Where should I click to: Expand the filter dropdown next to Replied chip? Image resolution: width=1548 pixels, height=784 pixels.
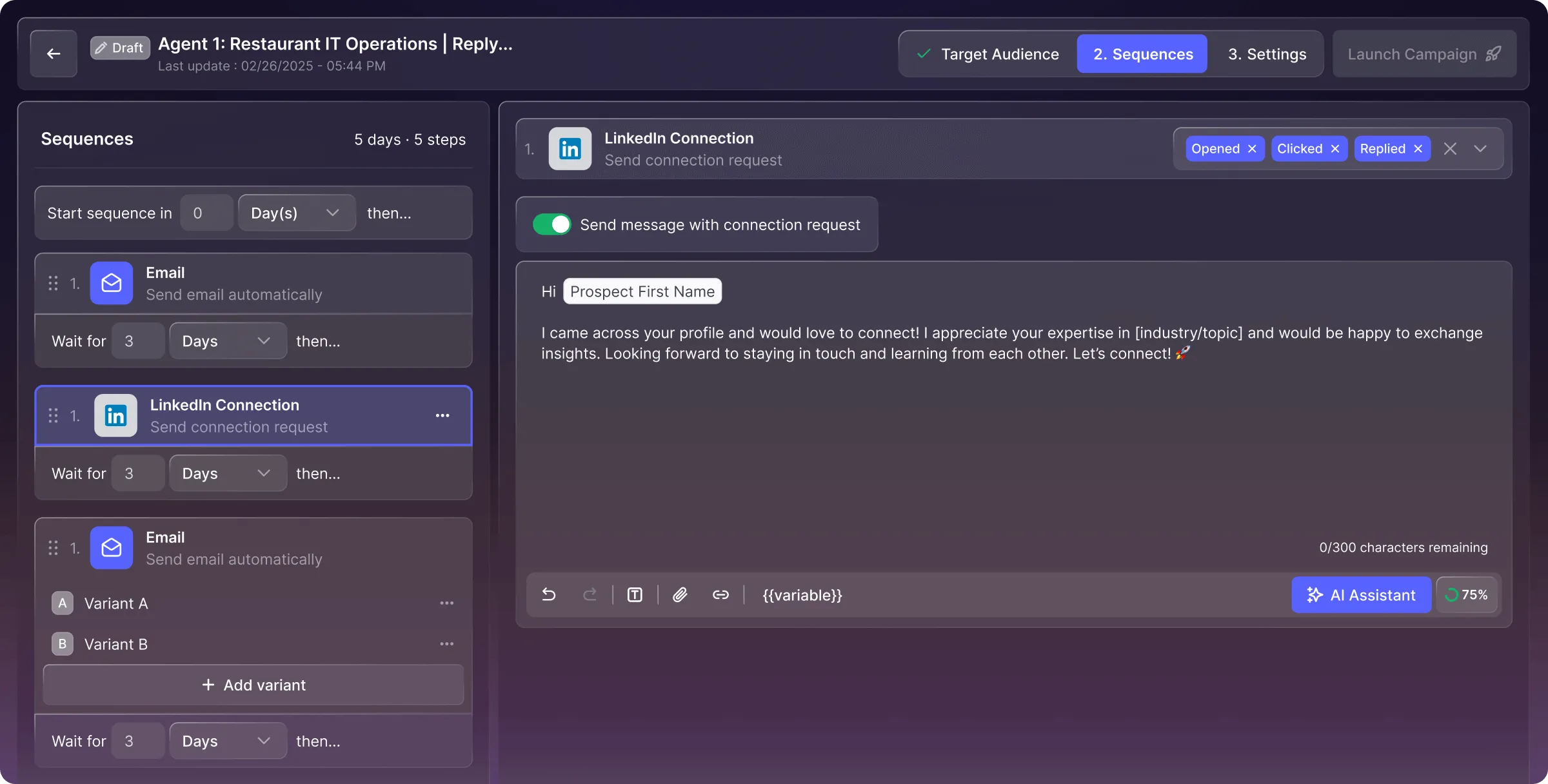tap(1480, 148)
